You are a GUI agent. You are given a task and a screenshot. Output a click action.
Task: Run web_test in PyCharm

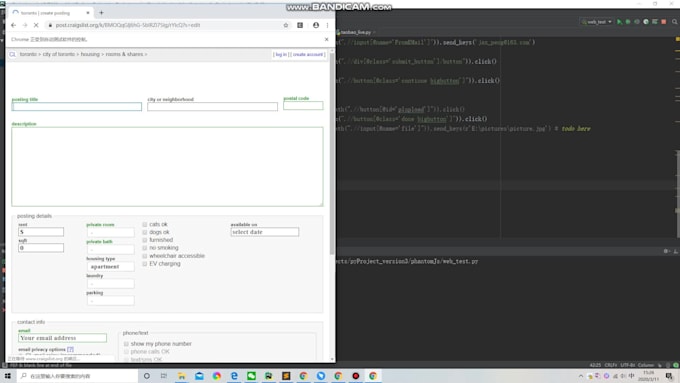coord(619,22)
